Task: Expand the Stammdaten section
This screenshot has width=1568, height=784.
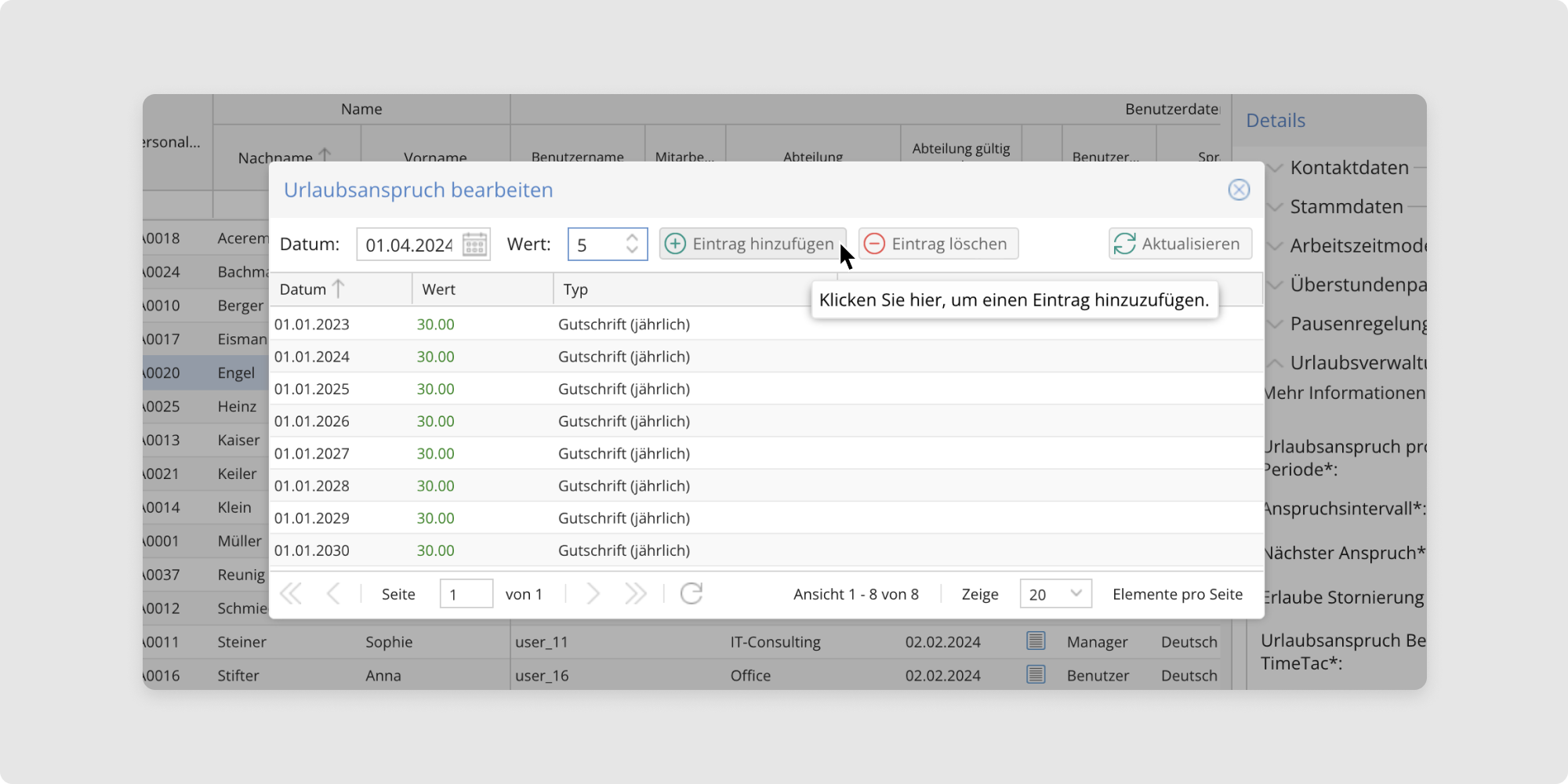Action: [1345, 207]
